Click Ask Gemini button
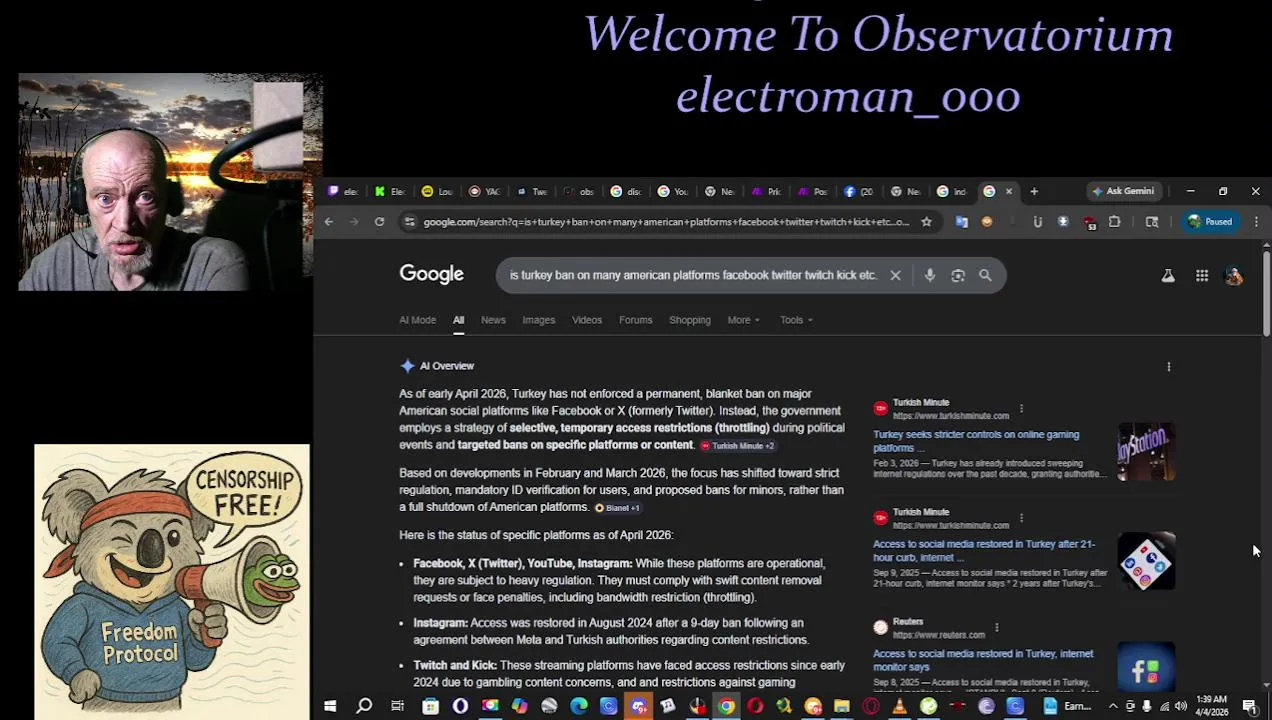Image resolution: width=1272 pixels, height=720 pixels. tap(1124, 191)
